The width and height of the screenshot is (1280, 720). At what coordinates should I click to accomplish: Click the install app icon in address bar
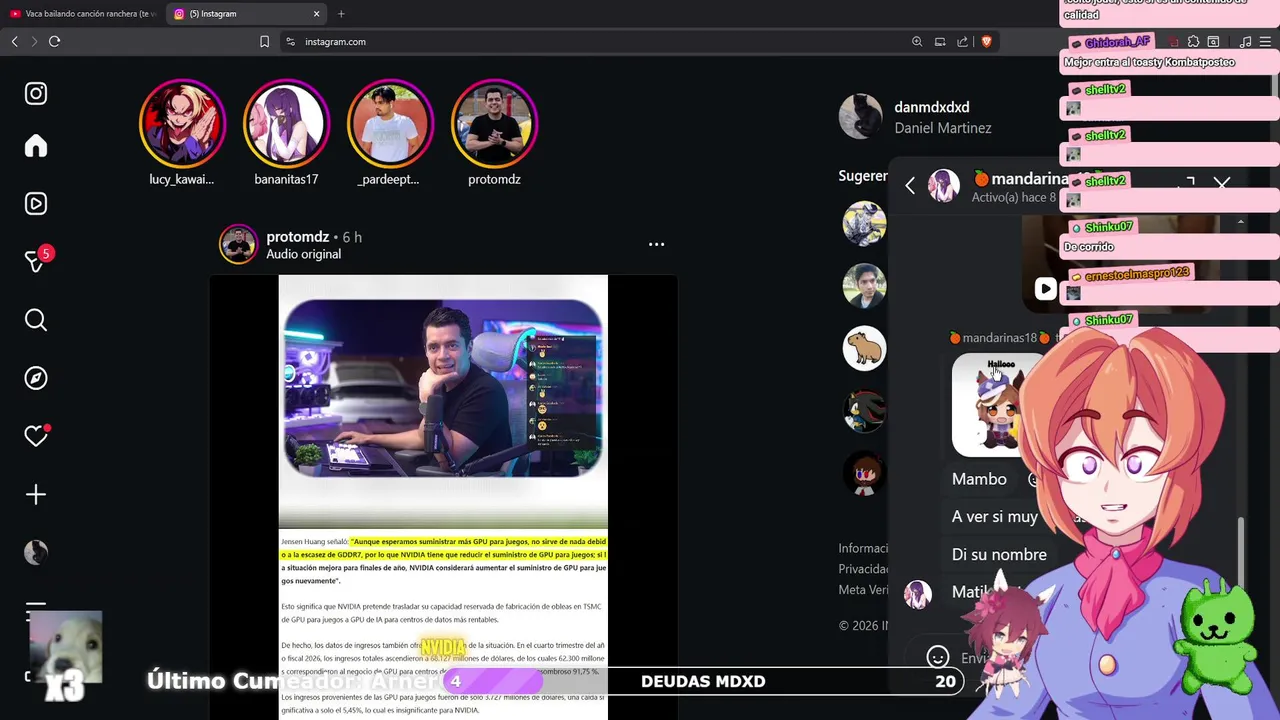pos(940,41)
